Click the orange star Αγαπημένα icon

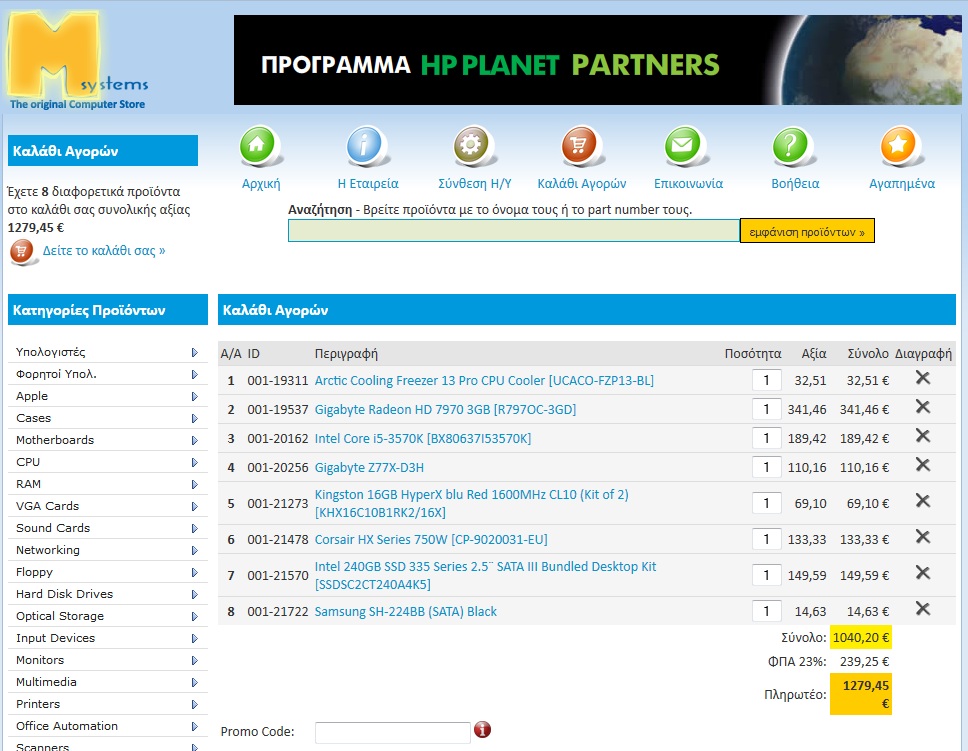click(x=899, y=146)
